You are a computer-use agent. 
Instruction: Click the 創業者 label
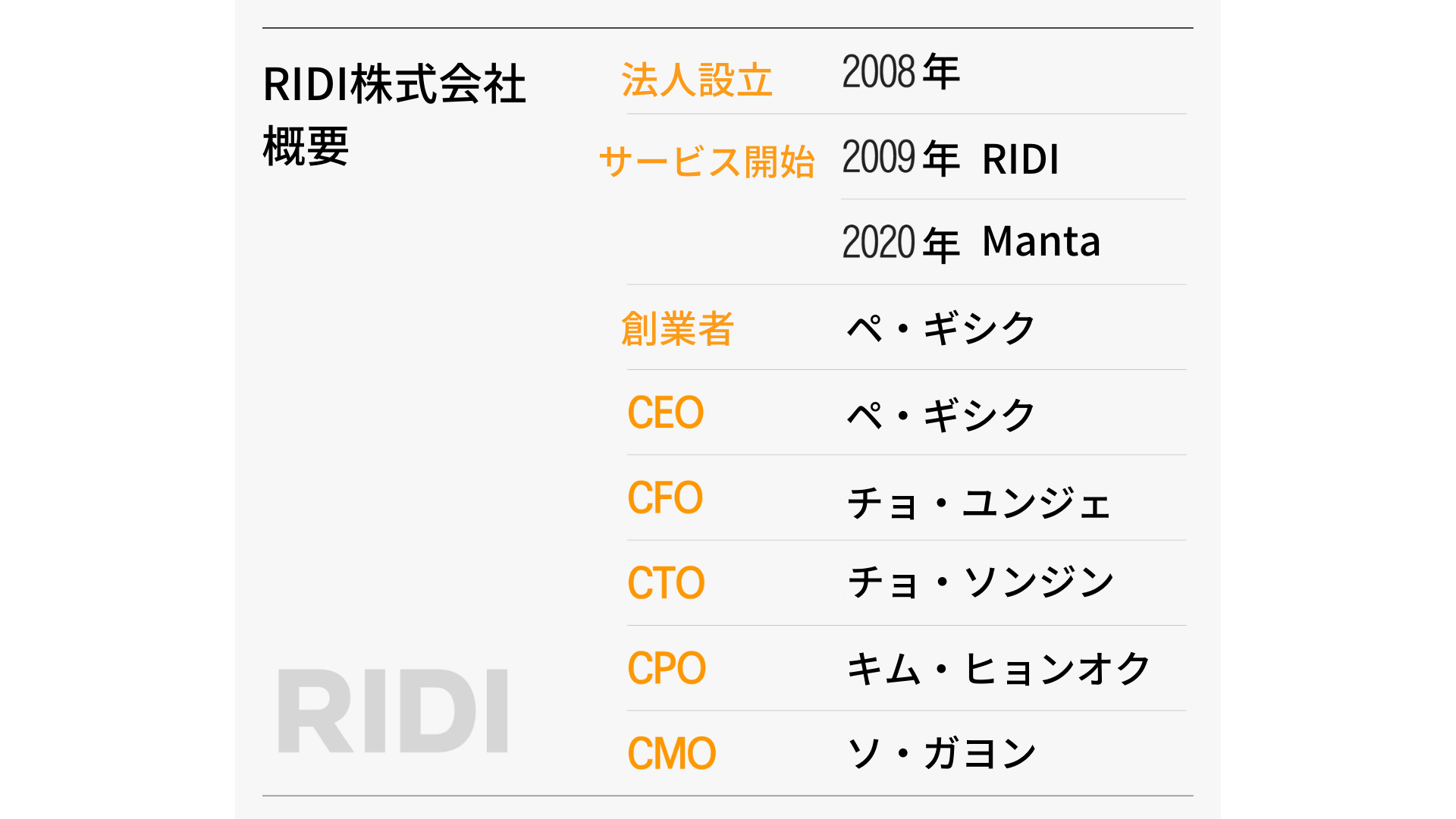click(x=677, y=328)
